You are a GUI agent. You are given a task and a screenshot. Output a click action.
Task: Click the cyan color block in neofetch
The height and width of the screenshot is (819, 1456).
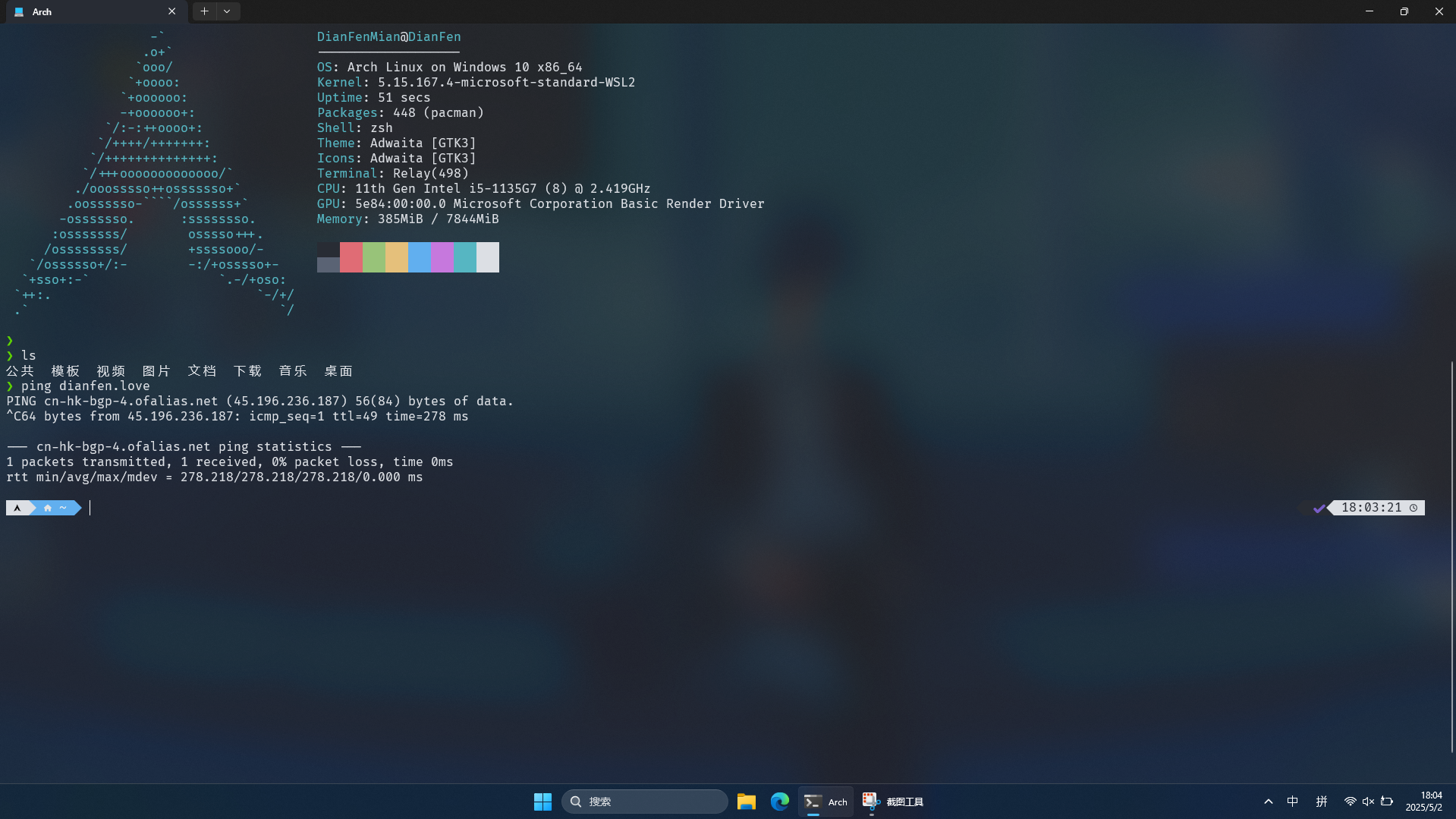point(464,257)
